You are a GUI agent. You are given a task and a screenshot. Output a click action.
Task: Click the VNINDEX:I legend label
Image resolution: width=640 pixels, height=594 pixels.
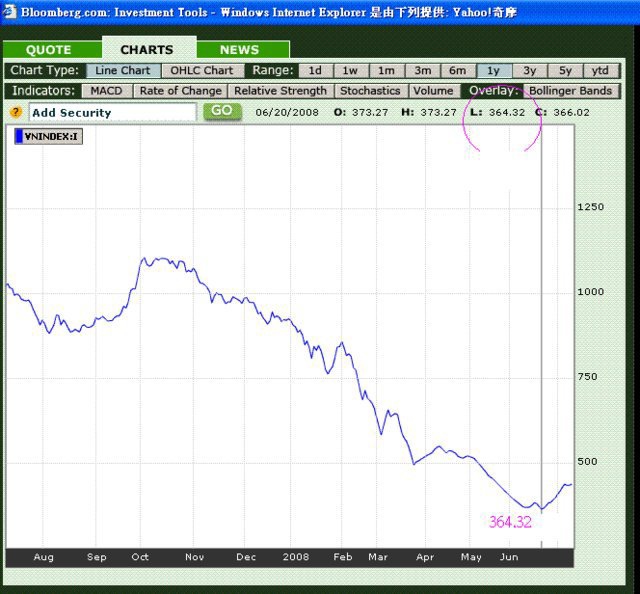pyautogui.click(x=51, y=136)
